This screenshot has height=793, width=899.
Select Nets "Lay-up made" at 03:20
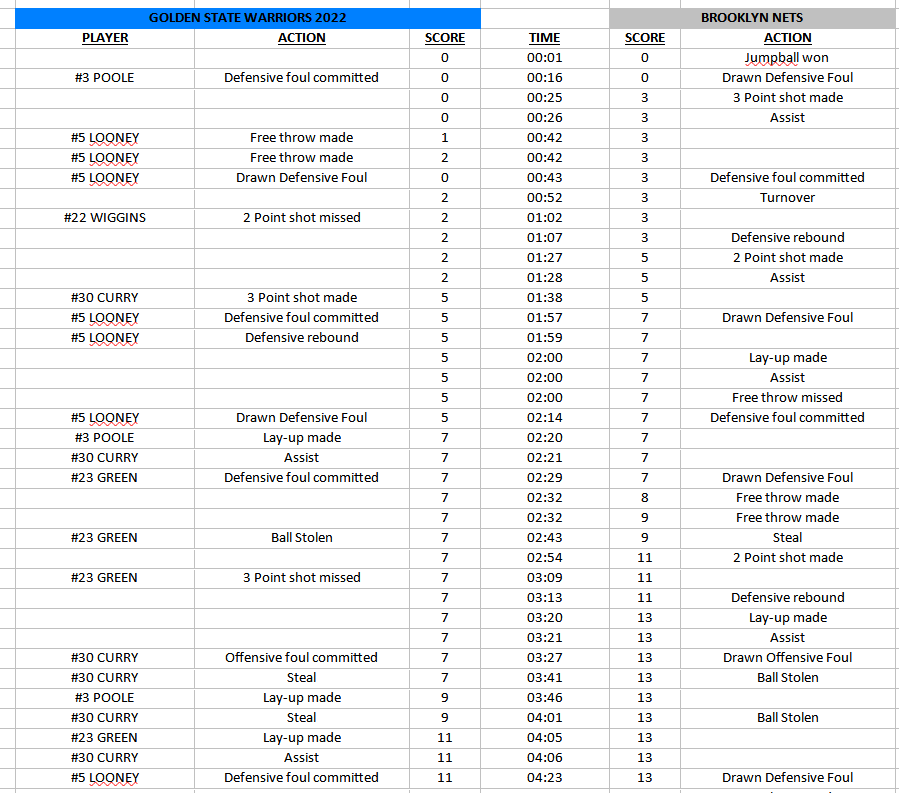(788, 618)
